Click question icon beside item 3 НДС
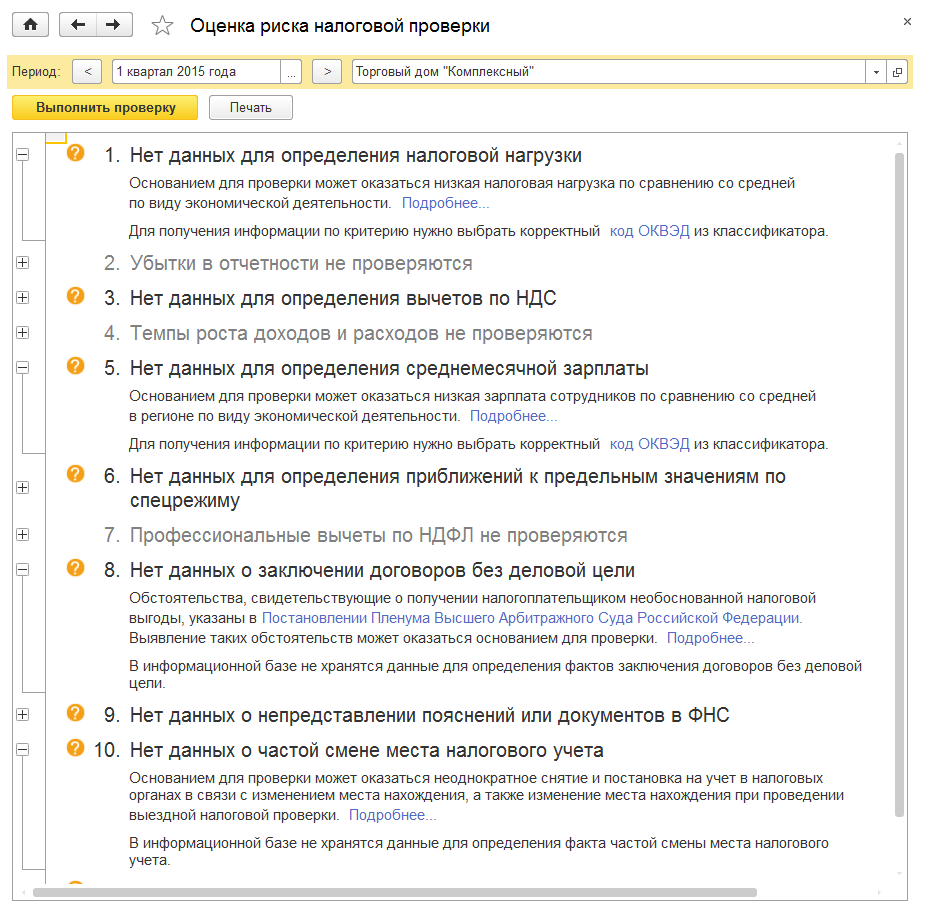The height and width of the screenshot is (913, 925). (x=75, y=297)
